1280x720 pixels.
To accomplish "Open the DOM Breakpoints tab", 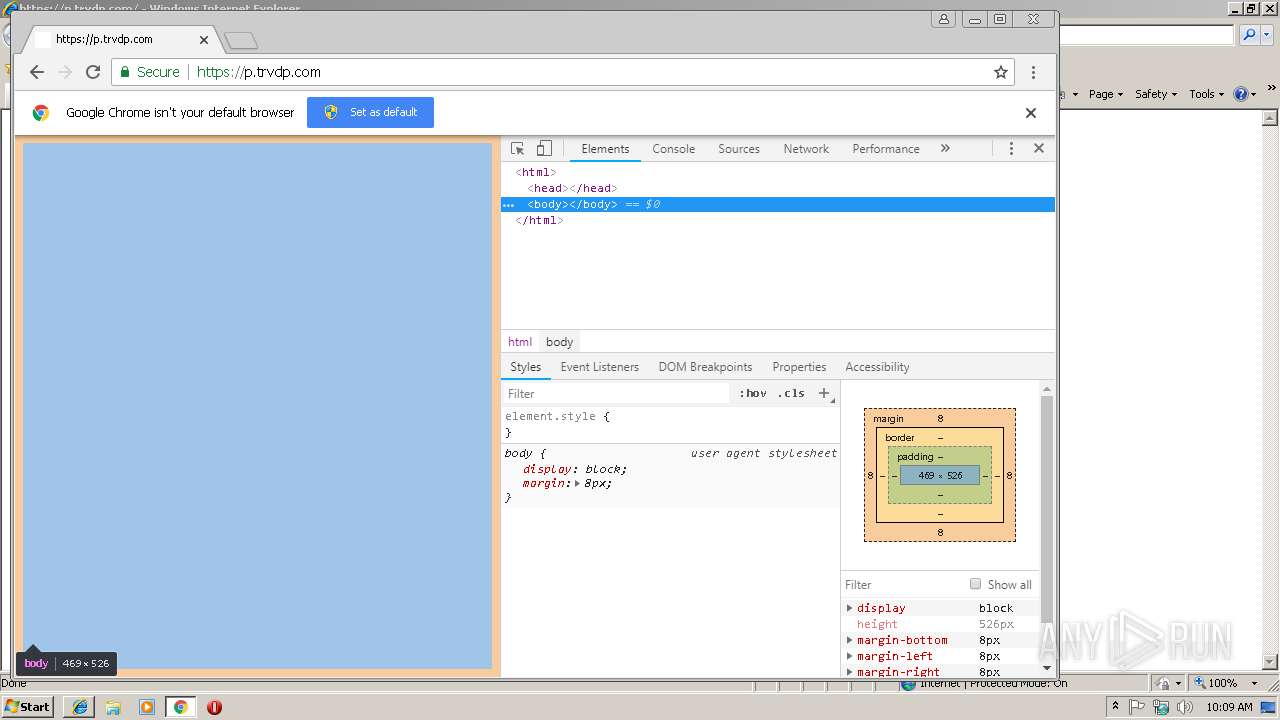I will [x=705, y=367].
